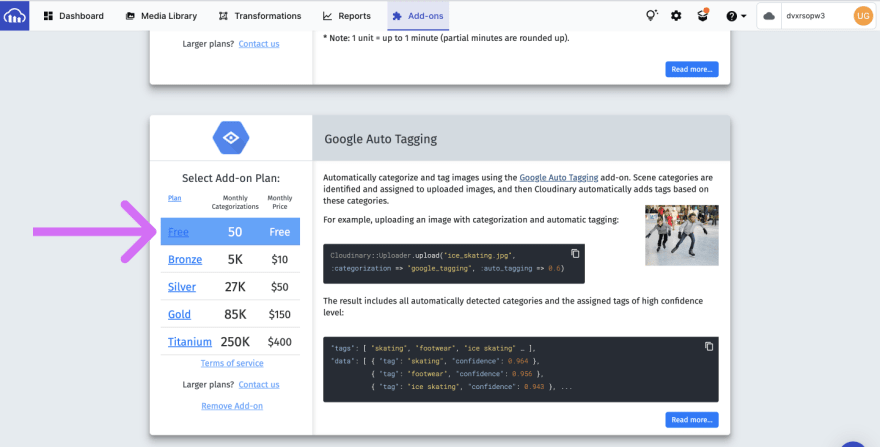
Task: Open the Google Auto Tagging documentation link
Action: (558, 177)
